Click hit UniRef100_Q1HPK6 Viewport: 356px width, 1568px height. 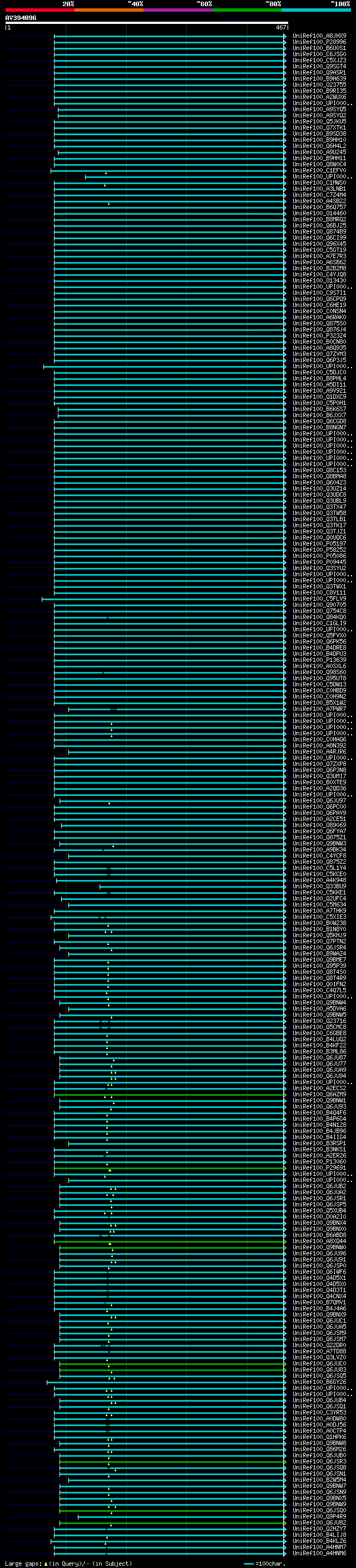(x=319, y=1437)
